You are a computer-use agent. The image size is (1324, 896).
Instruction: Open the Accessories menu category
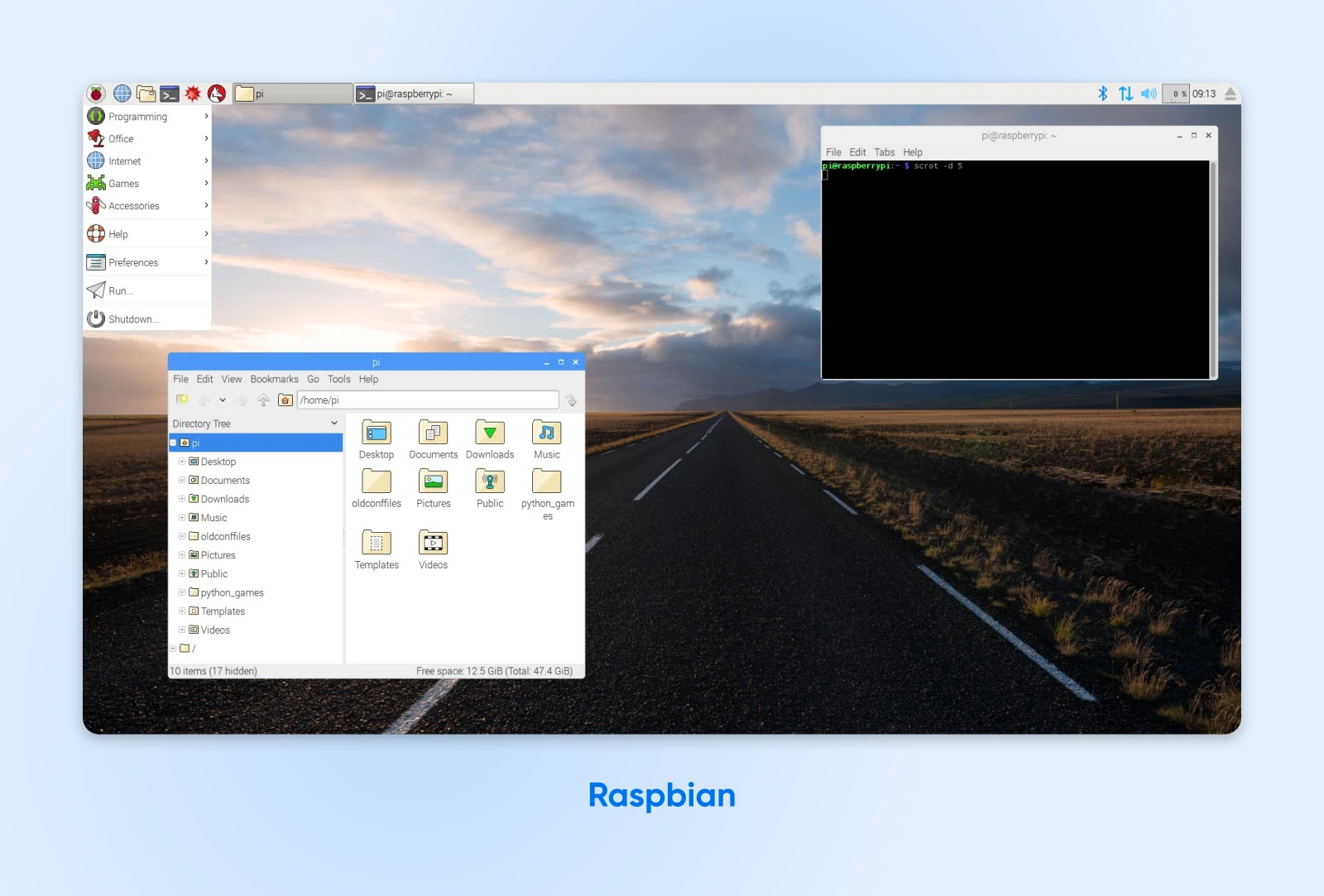147,206
